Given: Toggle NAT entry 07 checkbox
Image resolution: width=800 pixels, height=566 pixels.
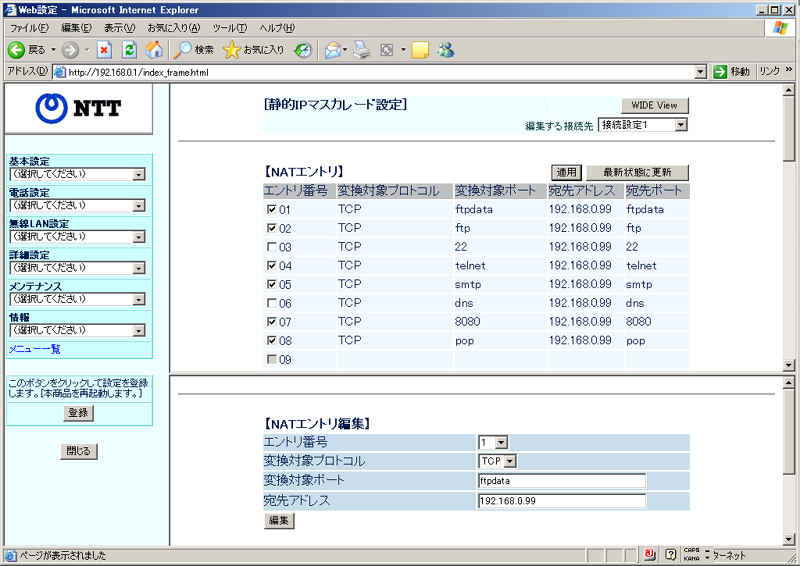Looking at the screenshot, I should [x=271, y=322].
